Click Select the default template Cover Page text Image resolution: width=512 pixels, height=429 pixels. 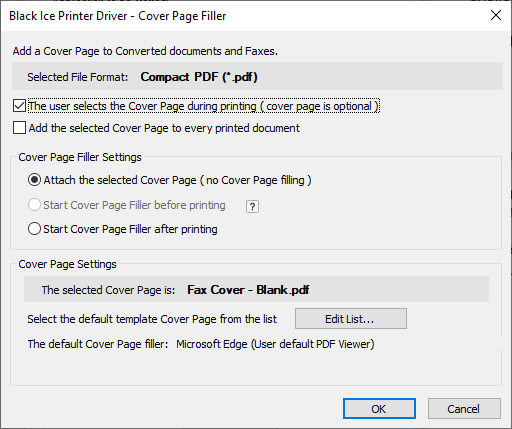click(152, 319)
